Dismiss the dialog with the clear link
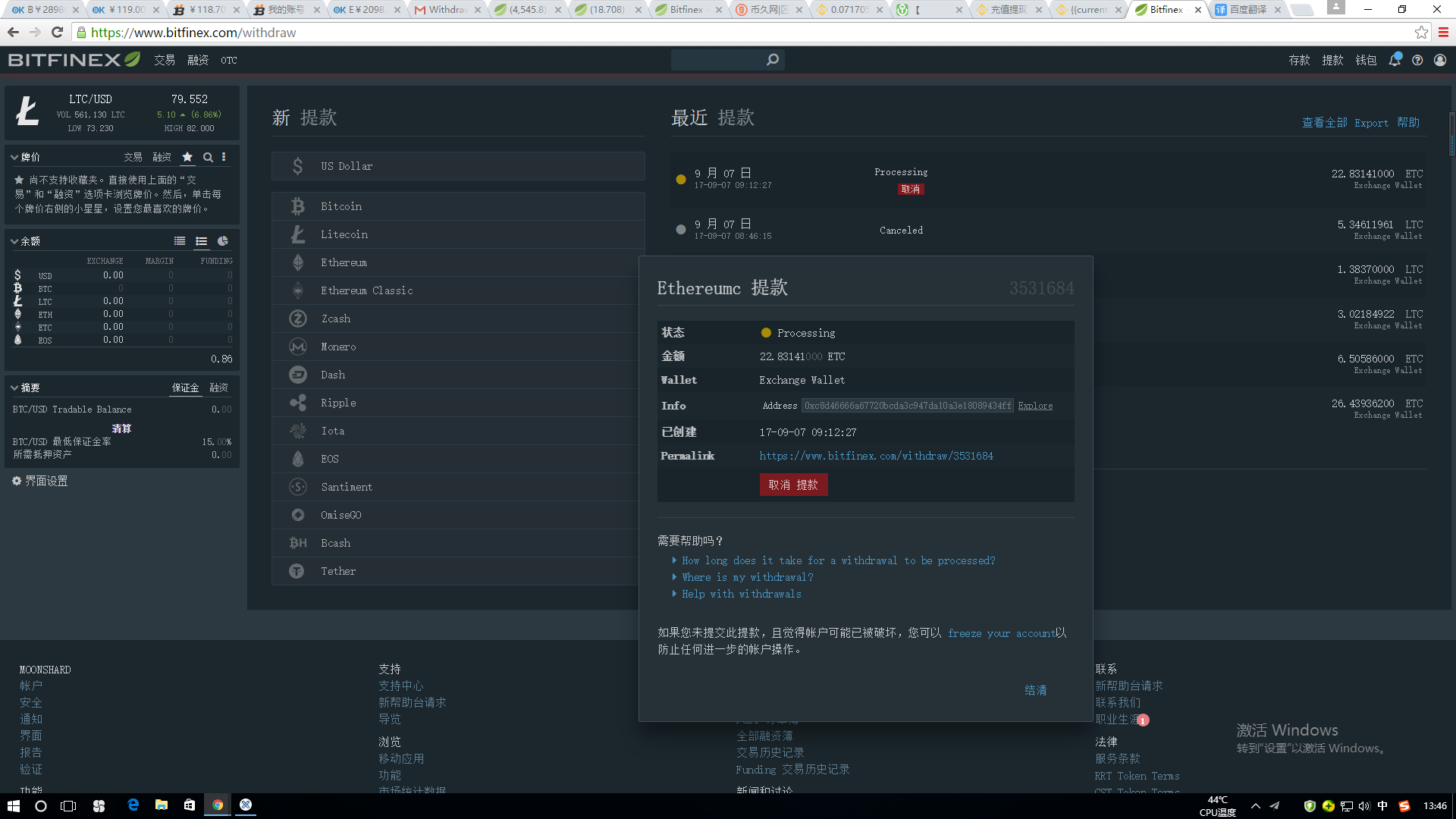The width and height of the screenshot is (1456, 819). (x=1036, y=690)
